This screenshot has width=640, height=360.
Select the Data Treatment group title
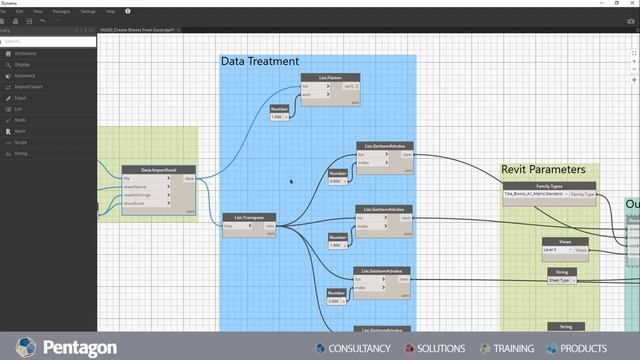pos(260,61)
